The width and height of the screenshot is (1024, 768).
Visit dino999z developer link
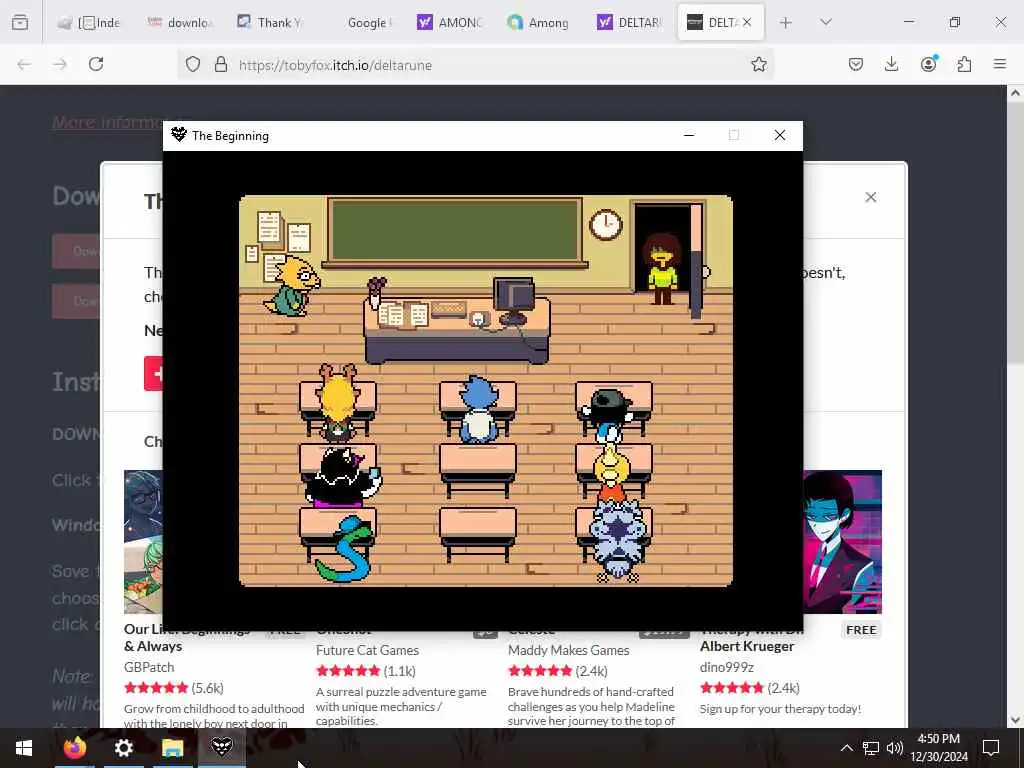pos(726,667)
